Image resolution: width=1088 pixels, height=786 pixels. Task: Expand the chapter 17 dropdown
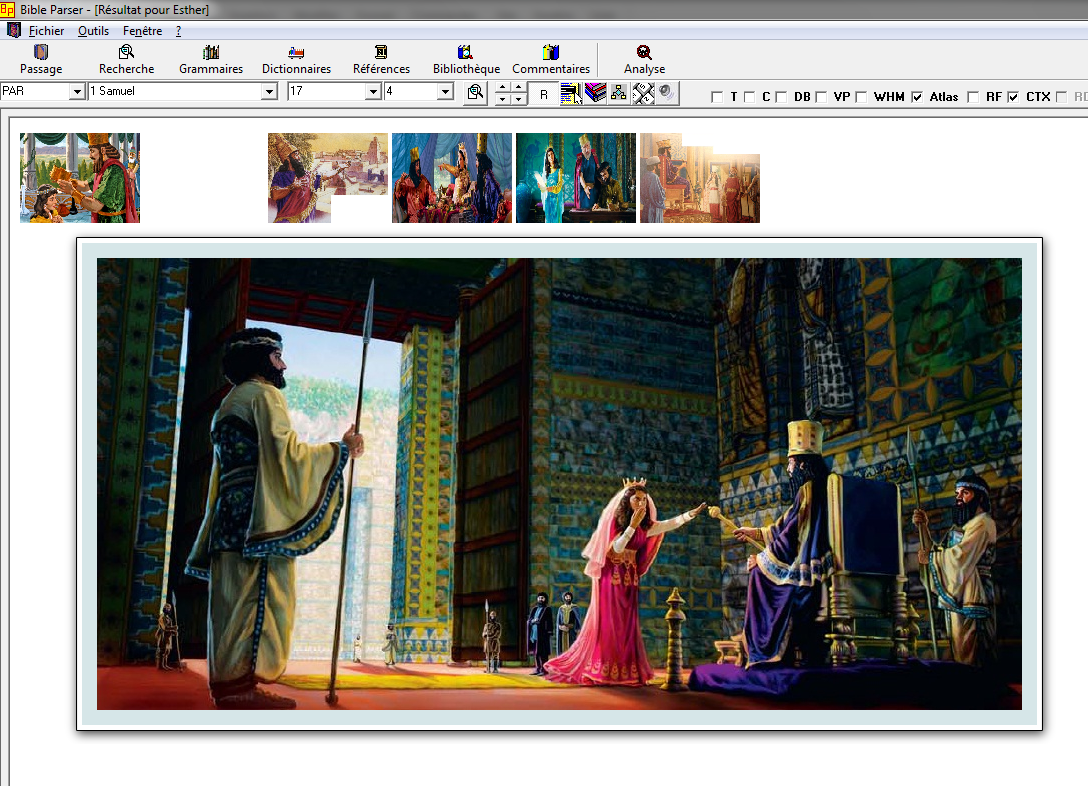click(x=373, y=92)
